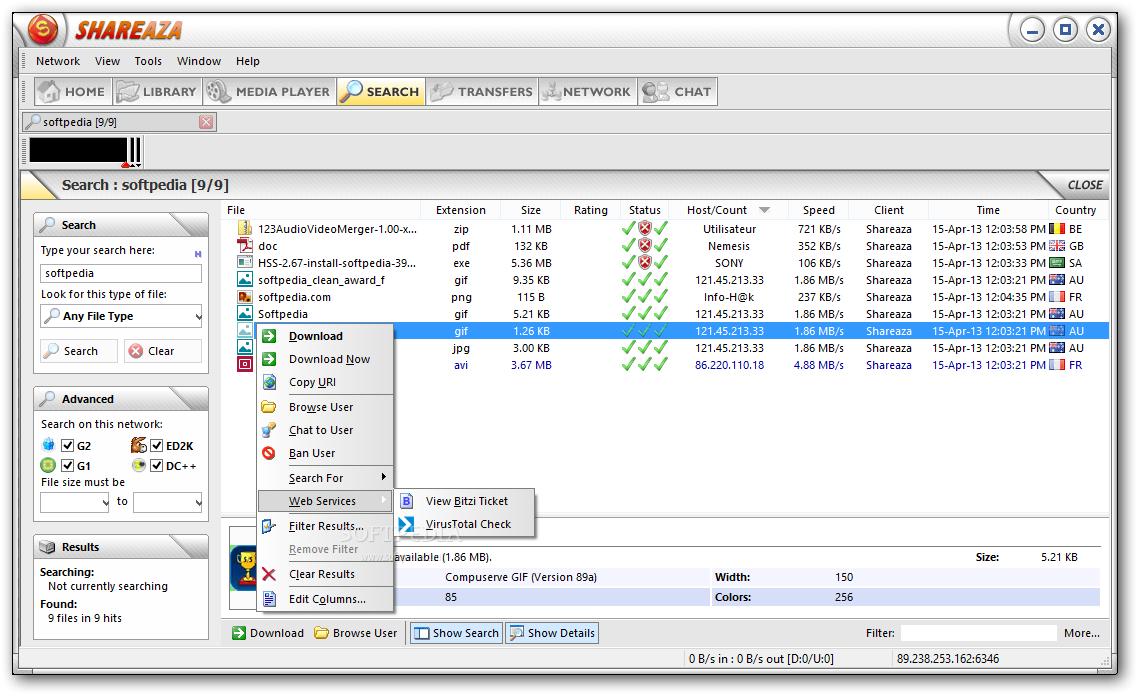Click the trophy thumbnail in details pane
This screenshot has width=1138, height=695.
244,568
